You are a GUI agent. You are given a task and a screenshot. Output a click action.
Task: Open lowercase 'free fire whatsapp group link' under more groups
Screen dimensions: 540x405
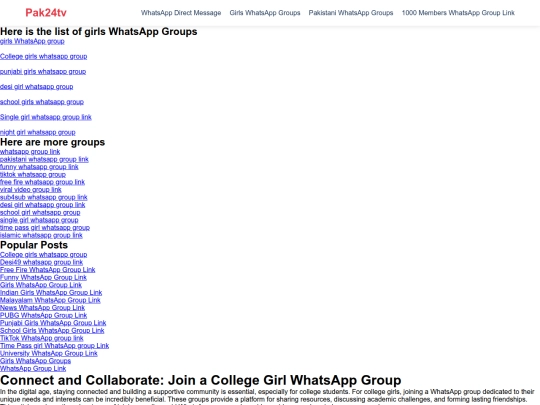pyautogui.click(x=42, y=182)
